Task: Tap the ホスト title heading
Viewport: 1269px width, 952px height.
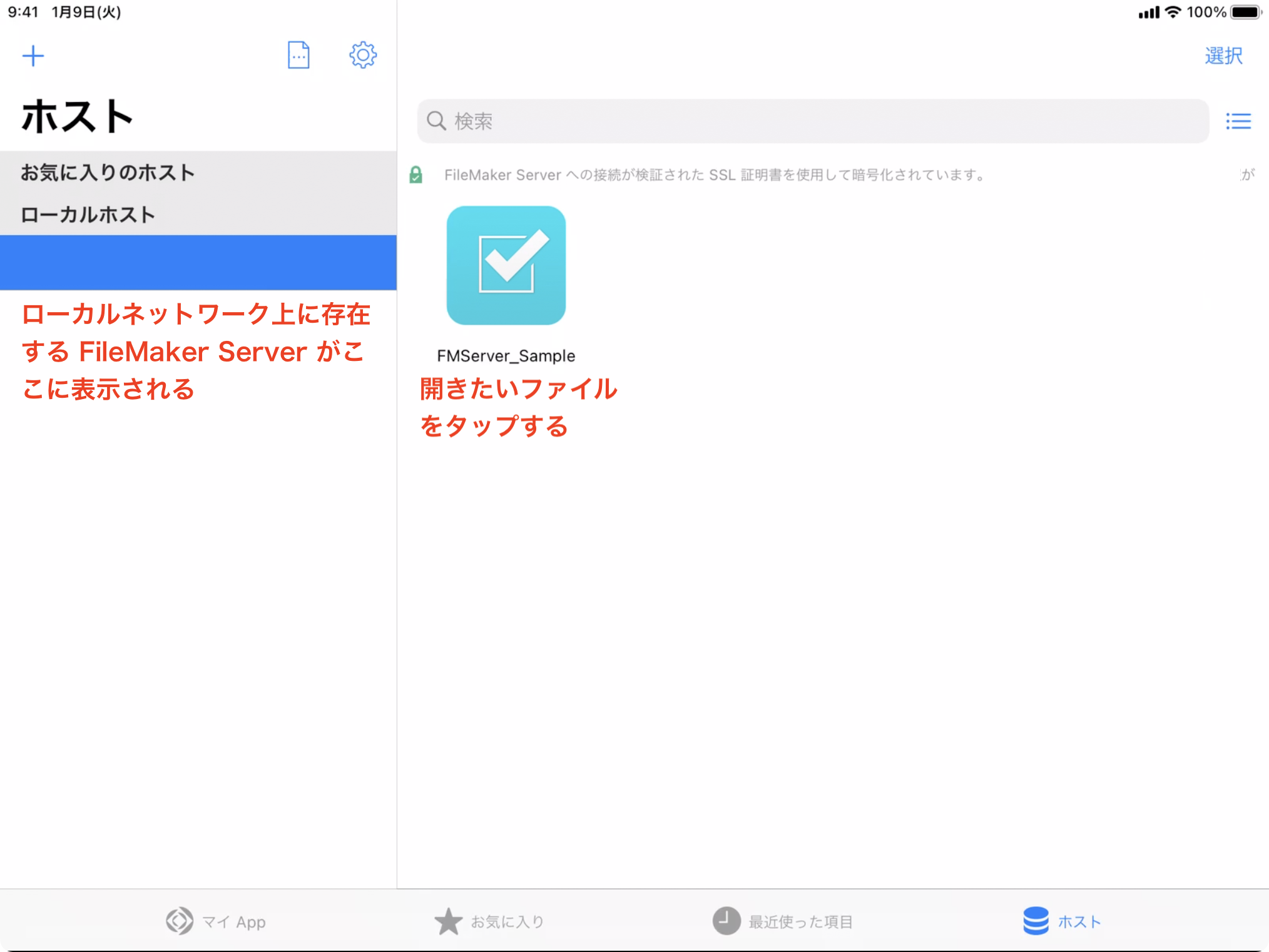Action: (x=75, y=116)
